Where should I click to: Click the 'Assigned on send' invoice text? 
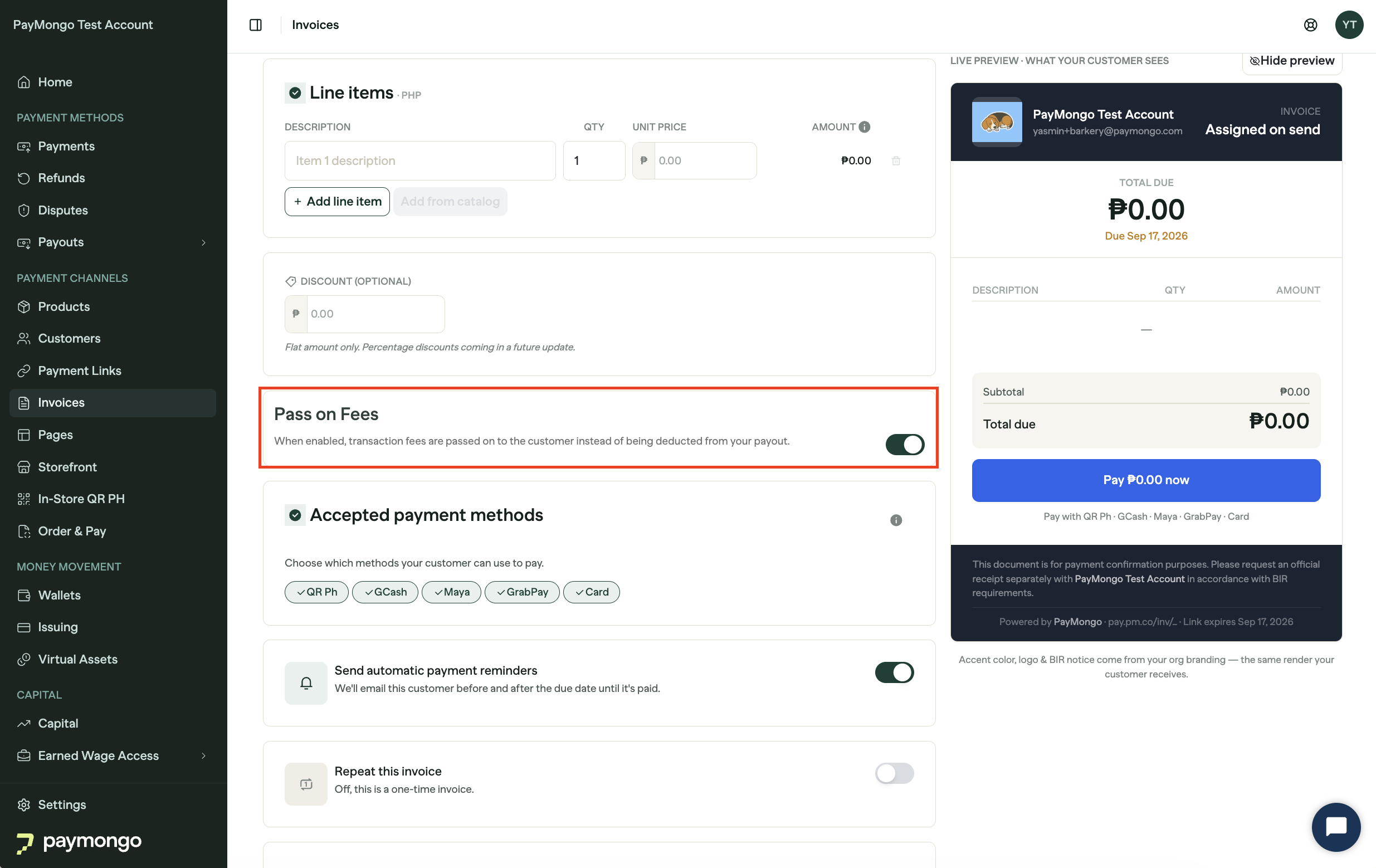1262,130
